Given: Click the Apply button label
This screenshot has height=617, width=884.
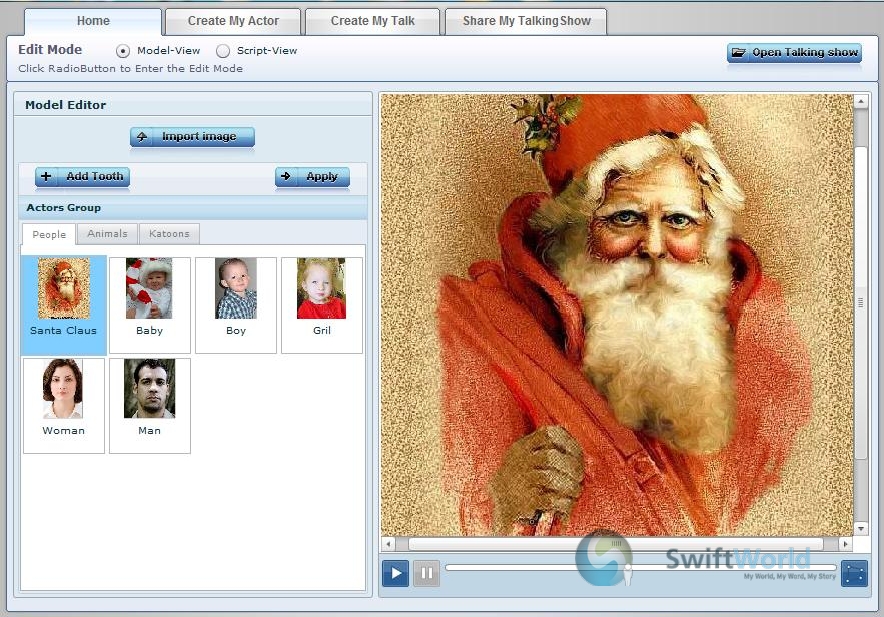Looking at the screenshot, I should 322,177.
